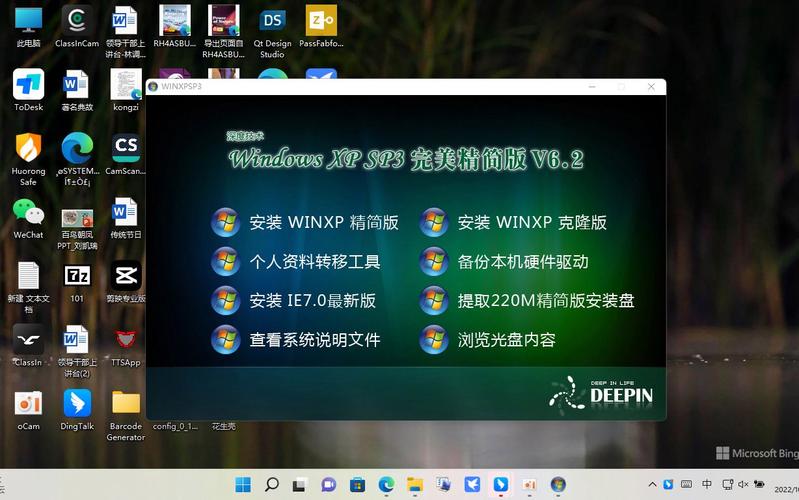Start 安装 IE7.0最新版 option

click(x=294, y=301)
